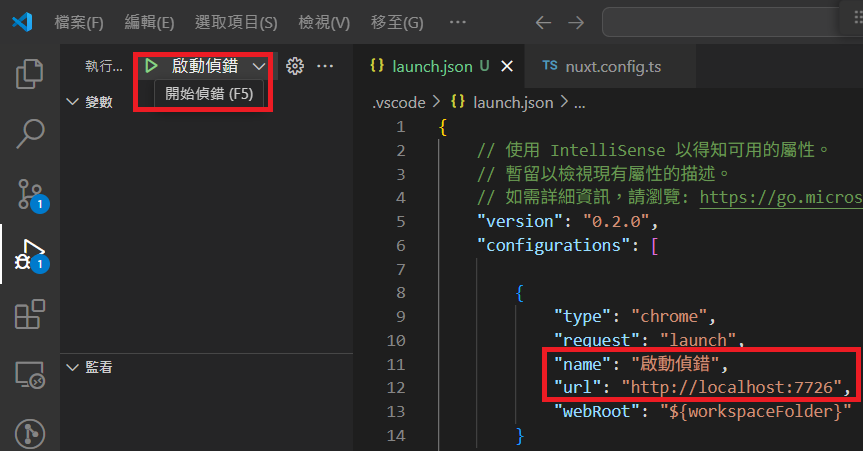The image size is (863, 451).
Task: Collapse the 監看 (Watch) section
Action: (x=73, y=367)
